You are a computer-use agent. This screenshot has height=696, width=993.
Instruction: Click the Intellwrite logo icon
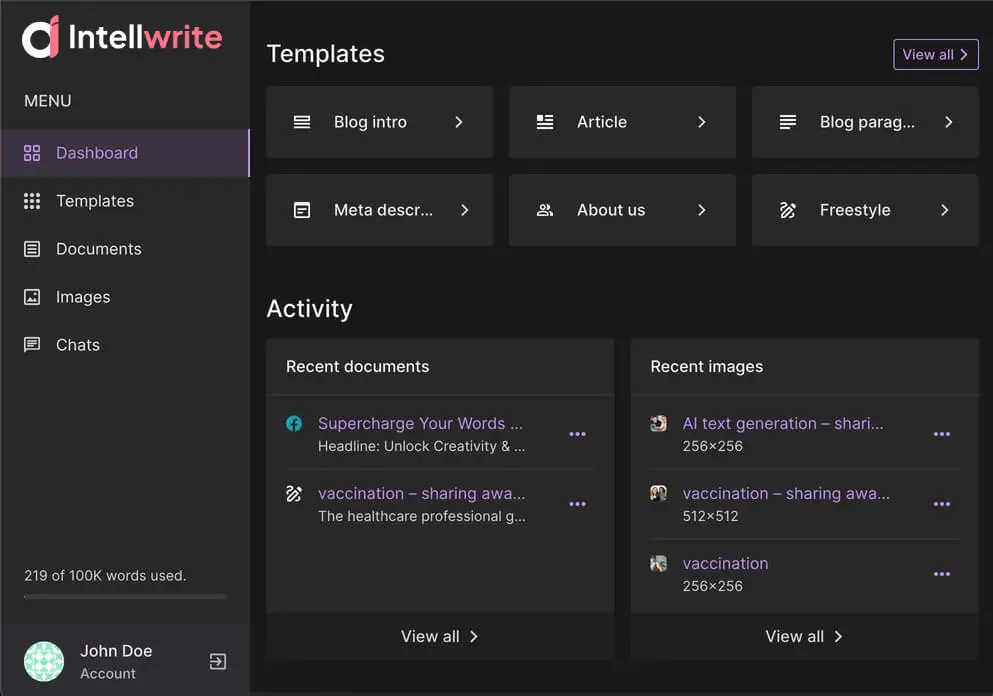pos(41,37)
